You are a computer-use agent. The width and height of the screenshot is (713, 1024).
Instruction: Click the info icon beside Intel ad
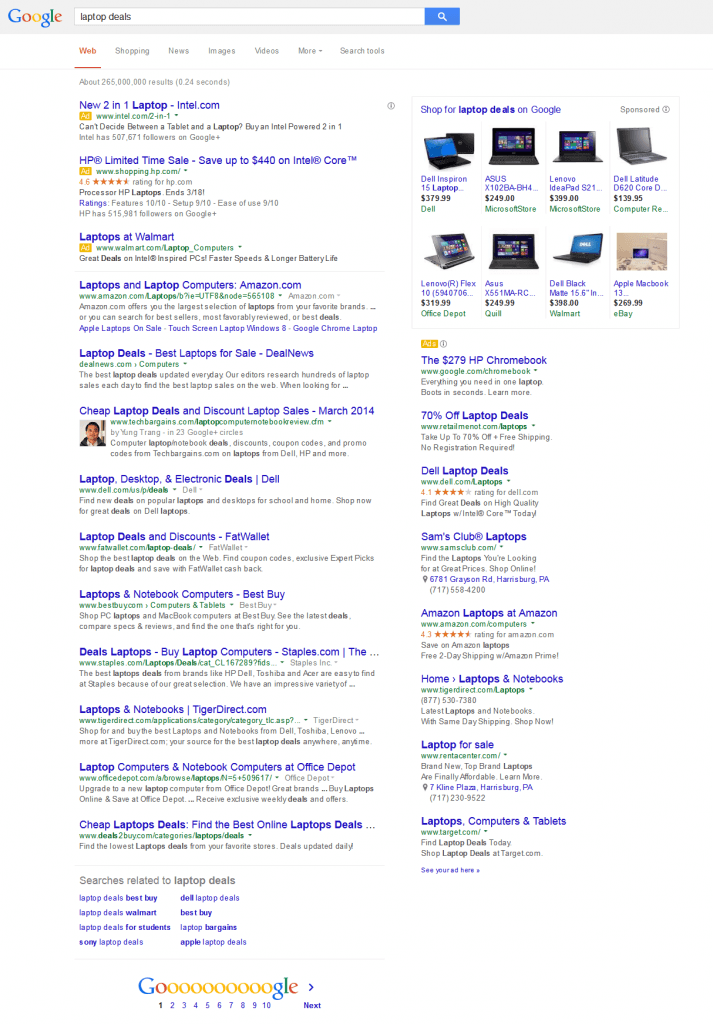(x=391, y=105)
